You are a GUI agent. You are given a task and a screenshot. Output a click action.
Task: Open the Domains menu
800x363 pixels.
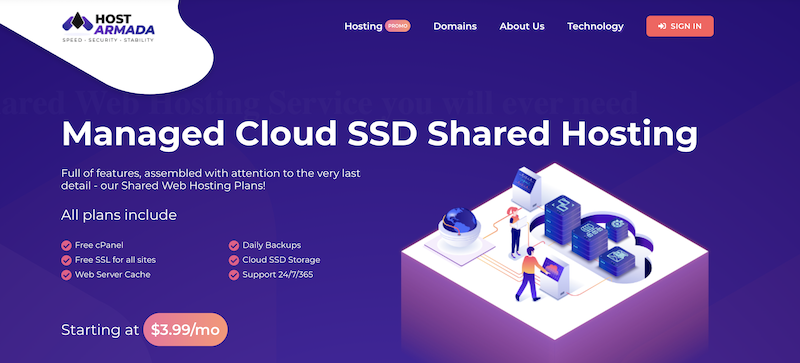(x=455, y=26)
